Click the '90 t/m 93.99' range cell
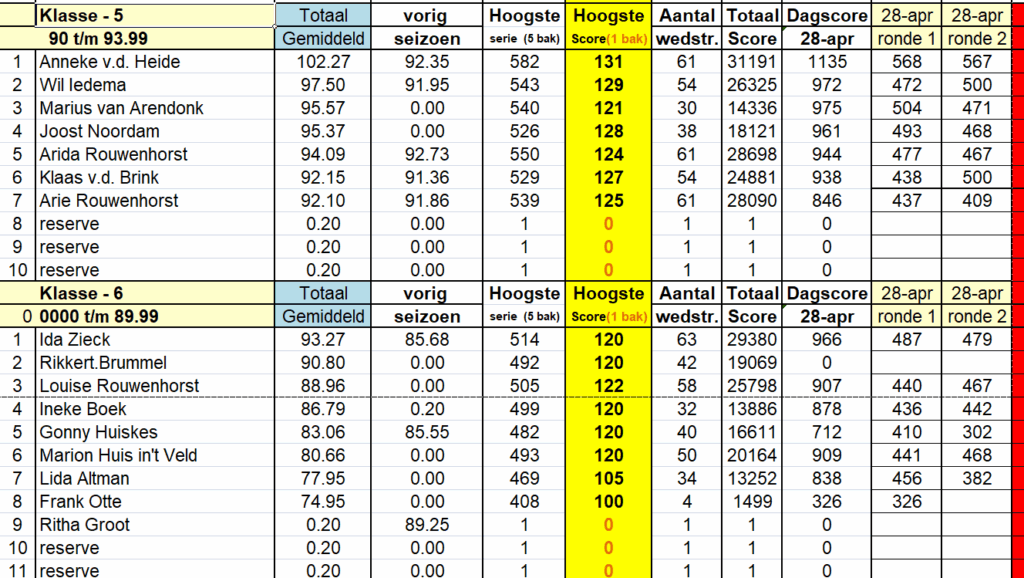This screenshot has width=1024, height=578. click(155, 39)
